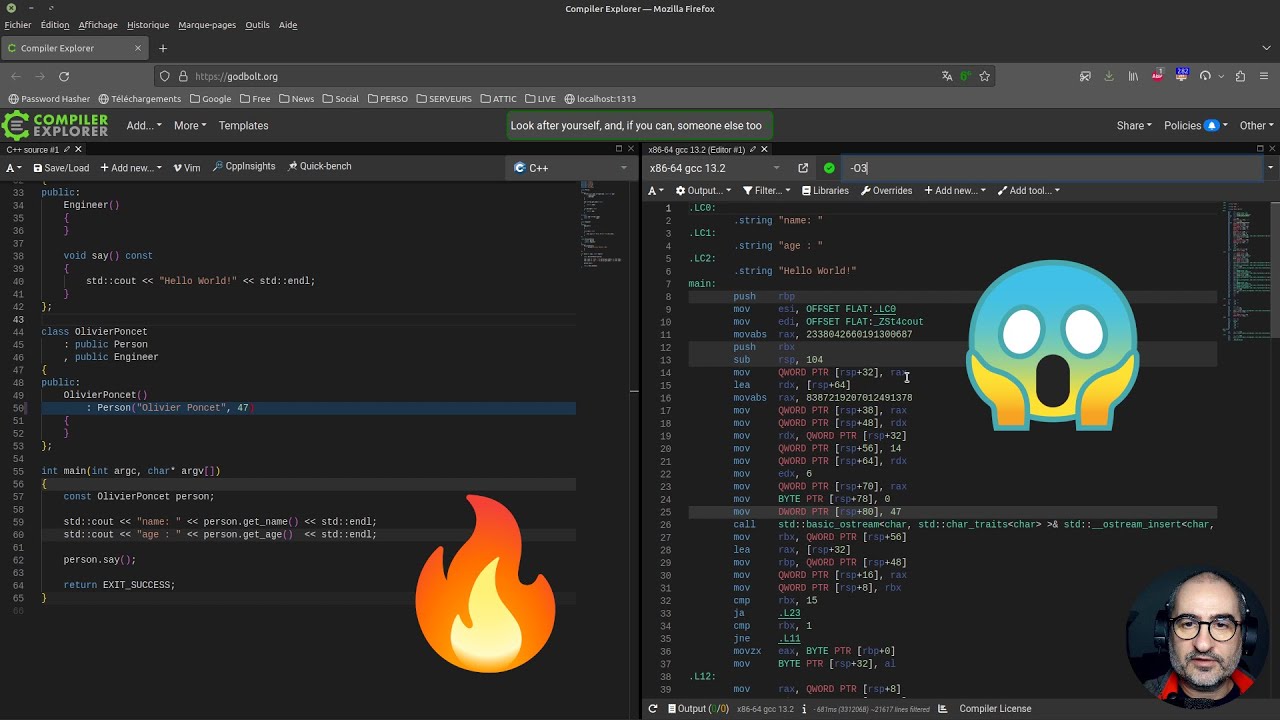1280x720 pixels.
Task: Open compiler pane Add new... dropdown
Action: [x=955, y=191]
